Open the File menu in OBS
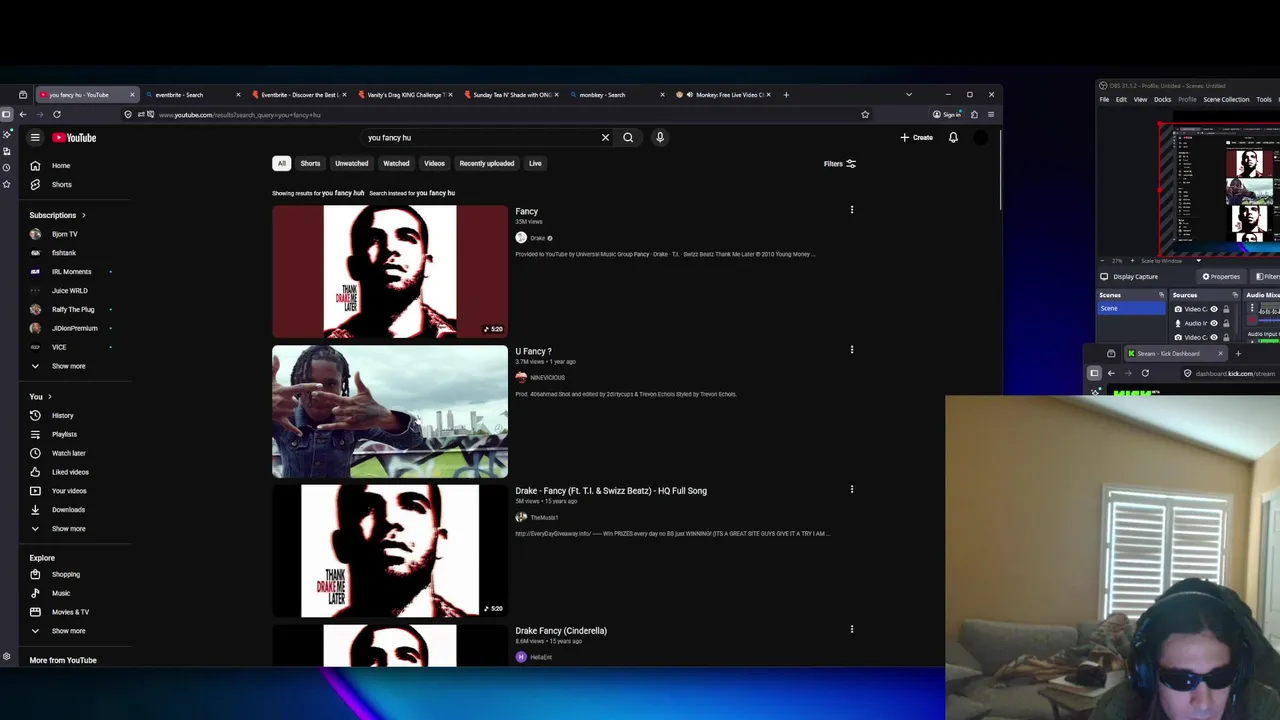This screenshot has height=720, width=1280. [x=1104, y=100]
